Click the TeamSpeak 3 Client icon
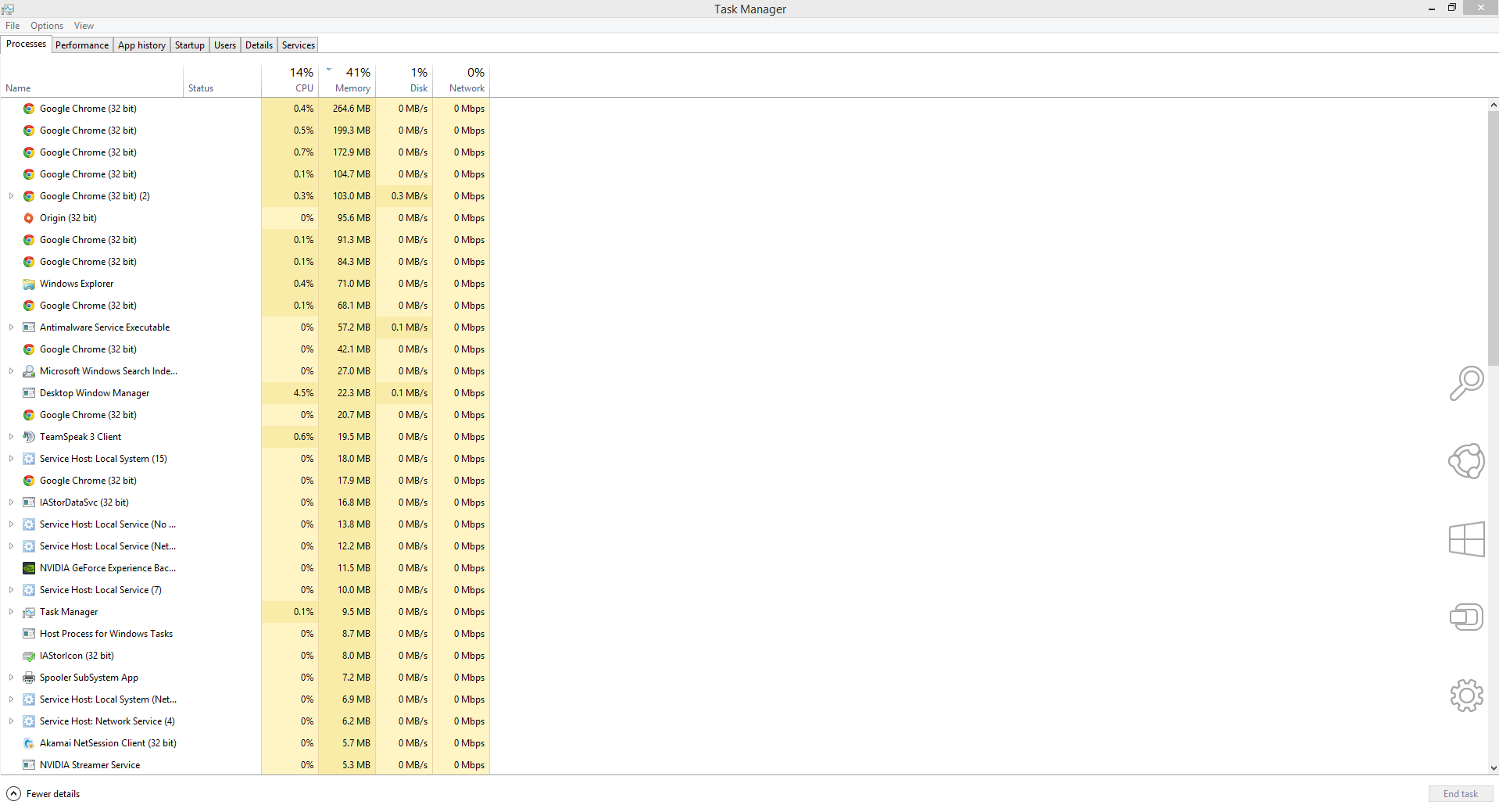The image size is (1499, 812). click(29, 437)
